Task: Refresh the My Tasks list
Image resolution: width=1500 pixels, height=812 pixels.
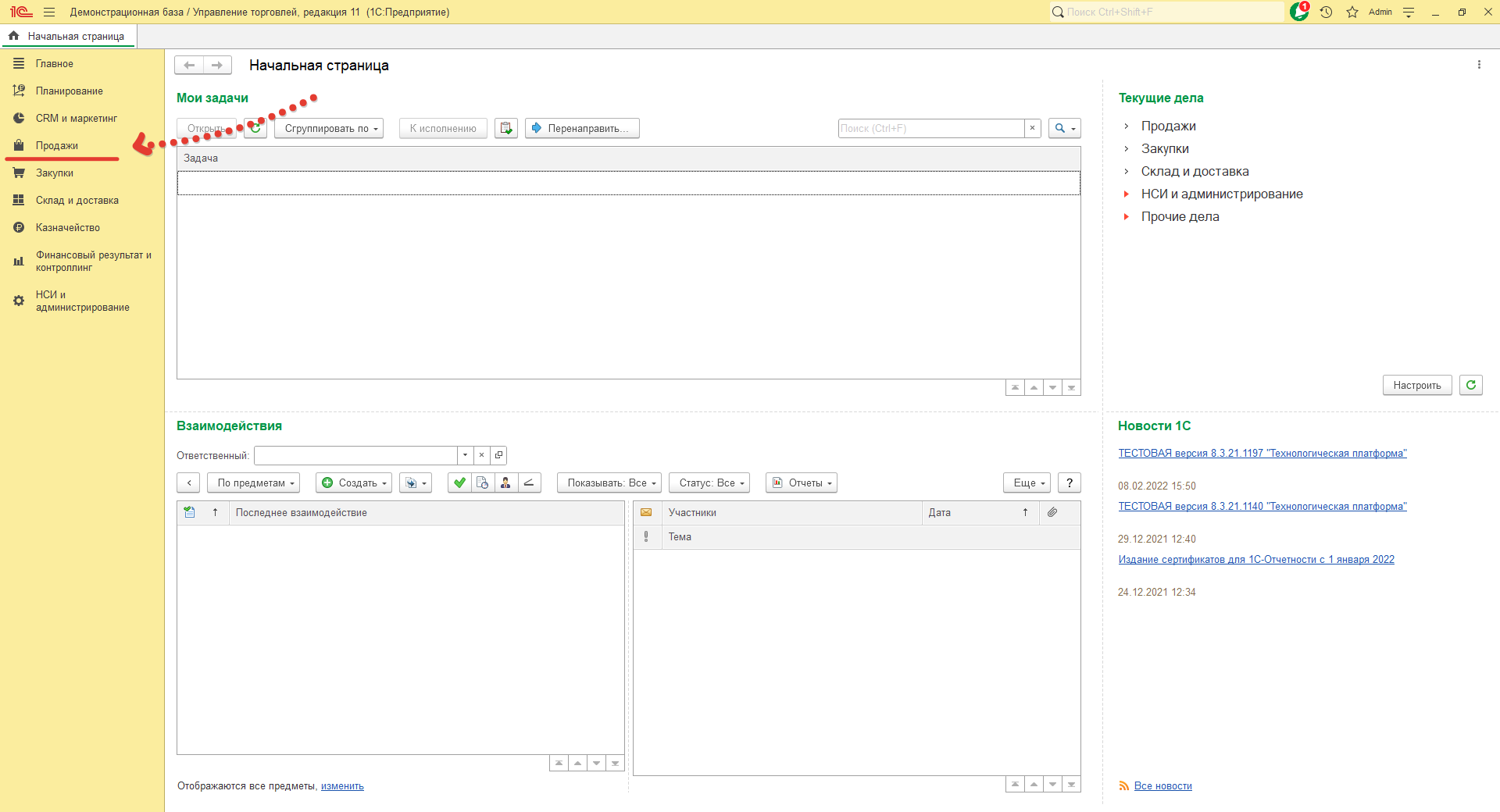Action: (255, 128)
